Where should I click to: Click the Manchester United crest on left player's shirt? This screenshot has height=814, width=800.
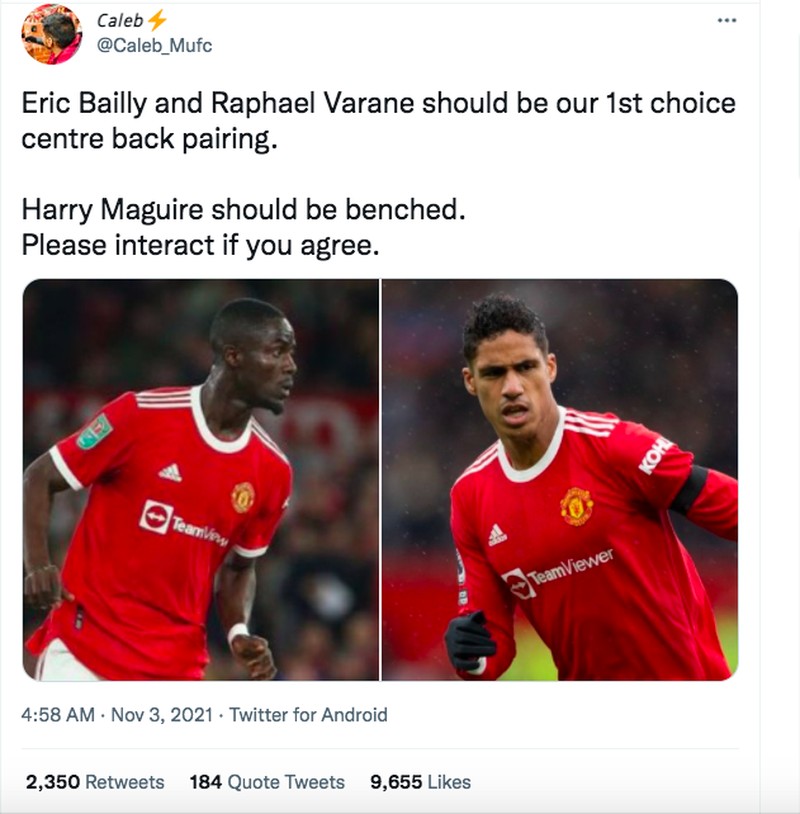[242, 497]
